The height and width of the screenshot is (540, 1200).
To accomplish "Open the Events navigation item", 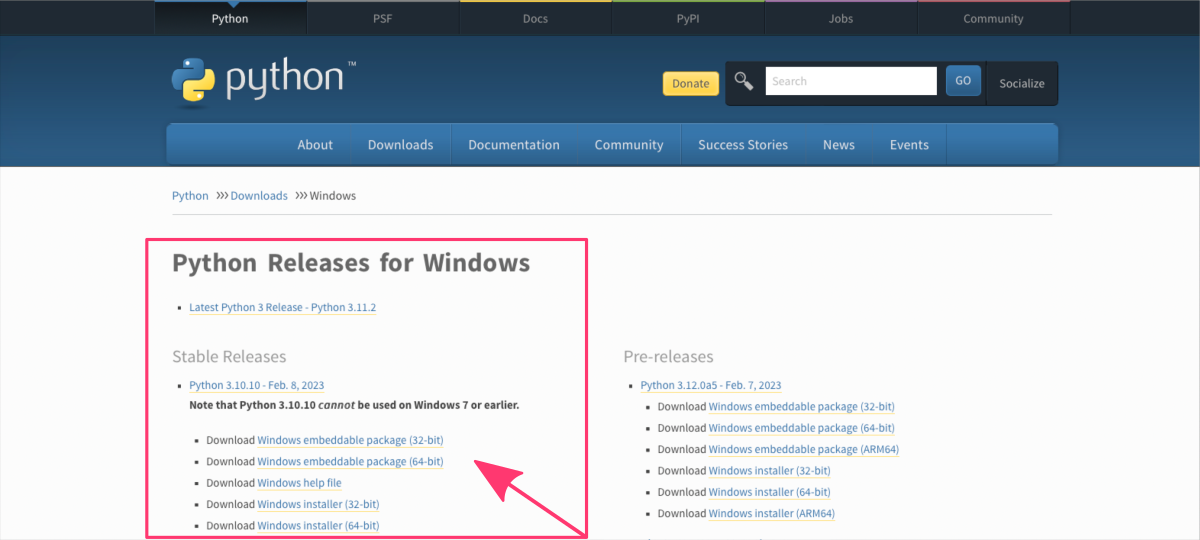I will coord(909,145).
